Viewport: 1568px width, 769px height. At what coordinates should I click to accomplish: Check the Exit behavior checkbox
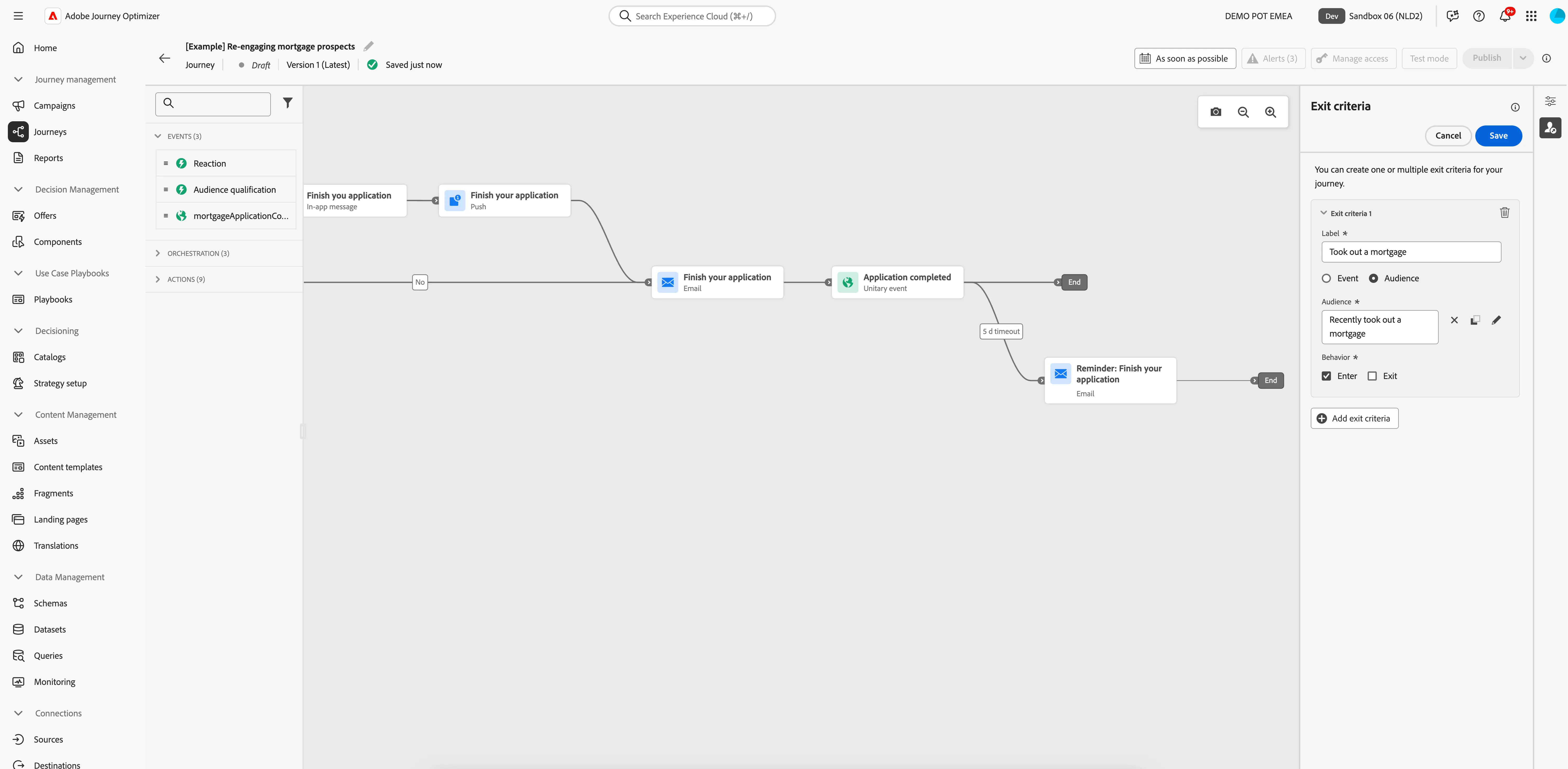coord(1372,376)
